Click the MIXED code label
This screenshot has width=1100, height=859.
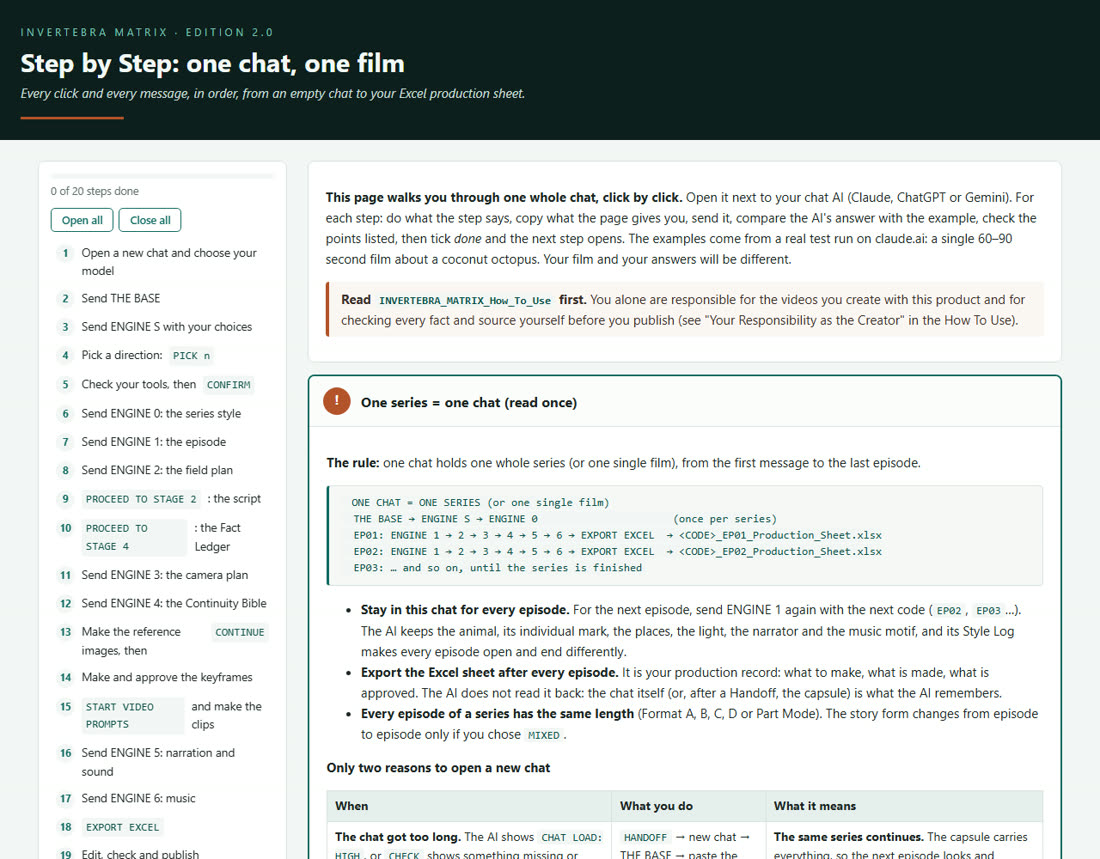point(544,735)
